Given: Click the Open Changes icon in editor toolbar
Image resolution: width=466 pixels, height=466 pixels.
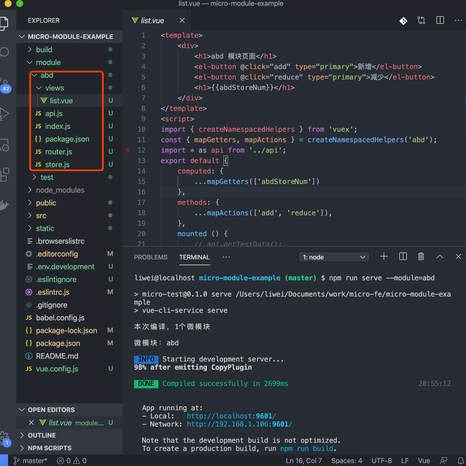Looking at the screenshot, I should point(421,20).
